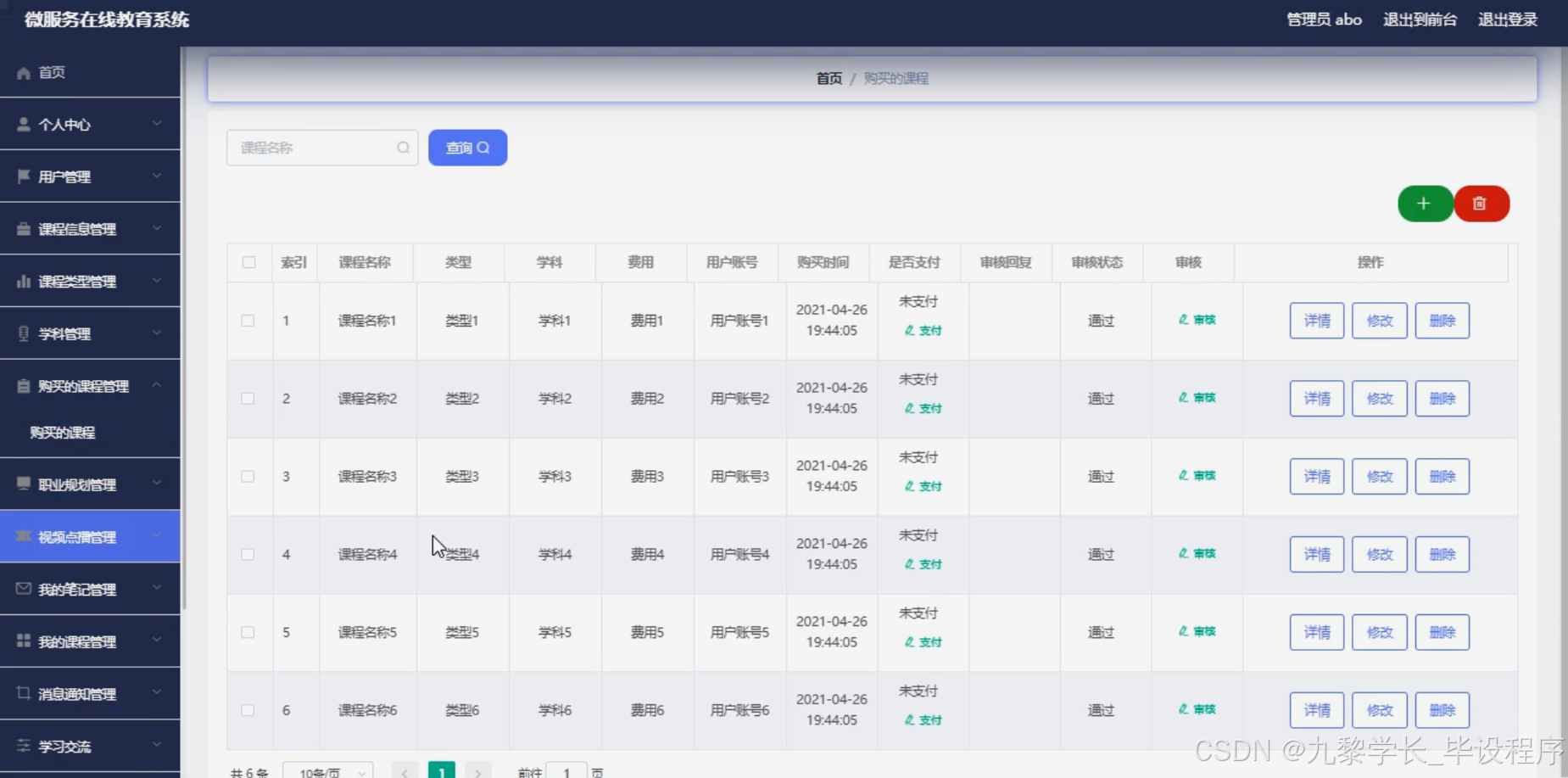Check the checkbox for row 课程名称4
The height and width of the screenshot is (778, 1568).
[x=248, y=555]
